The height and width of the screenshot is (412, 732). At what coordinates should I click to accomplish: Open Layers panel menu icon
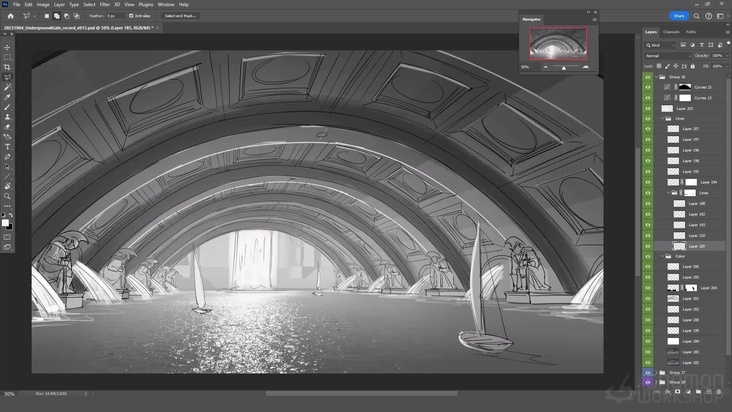click(x=727, y=32)
